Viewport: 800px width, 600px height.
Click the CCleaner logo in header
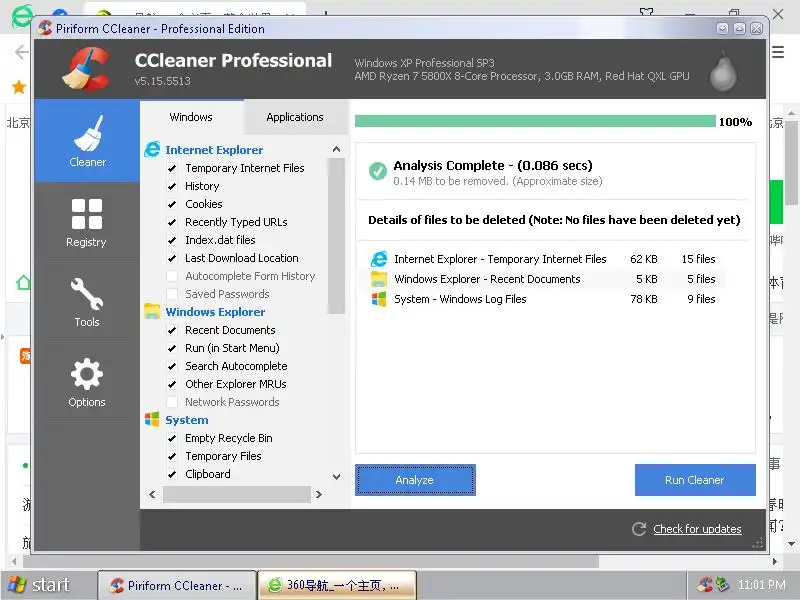pyautogui.click(x=86, y=68)
